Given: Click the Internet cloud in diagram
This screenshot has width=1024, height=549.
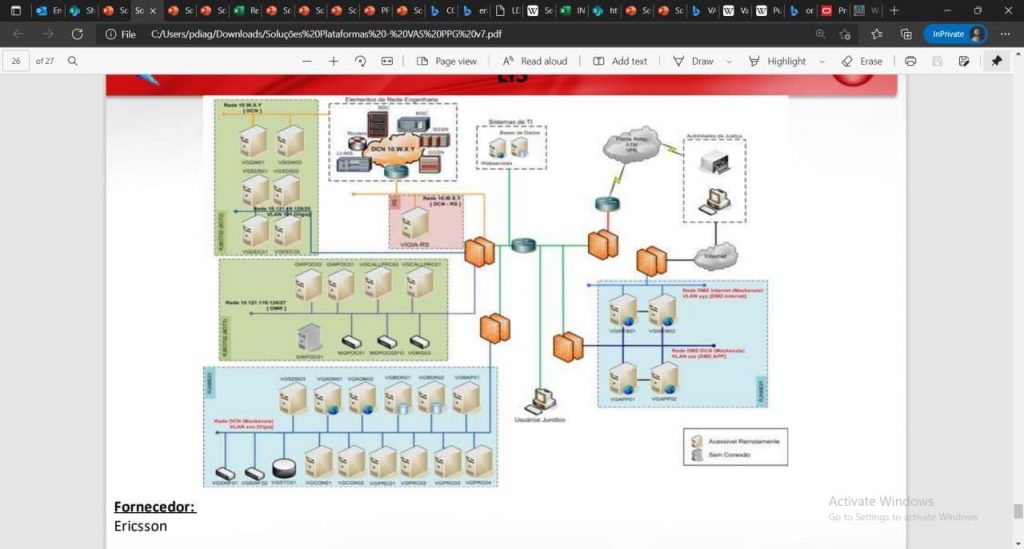Looking at the screenshot, I should (x=715, y=256).
